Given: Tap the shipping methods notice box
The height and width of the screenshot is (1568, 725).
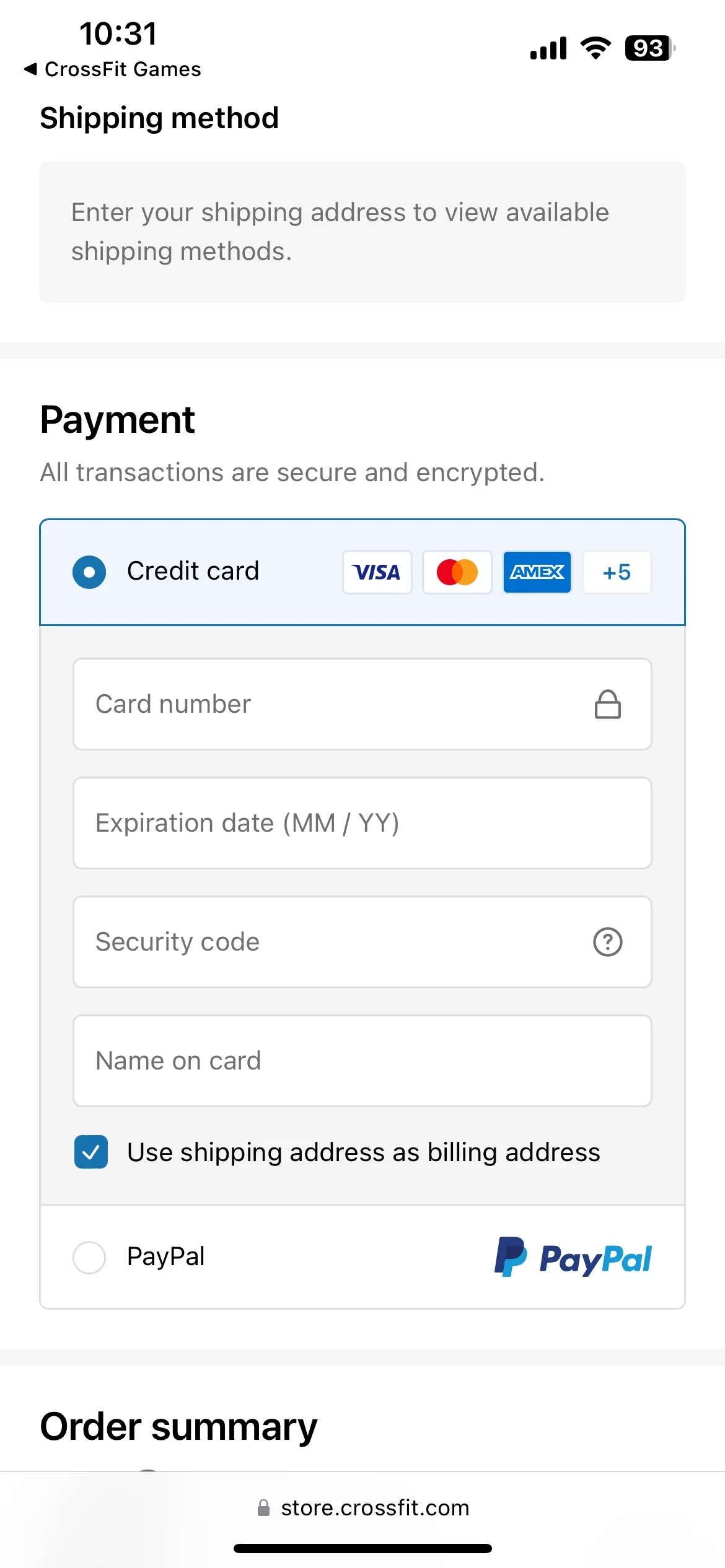Looking at the screenshot, I should [x=362, y=232].
